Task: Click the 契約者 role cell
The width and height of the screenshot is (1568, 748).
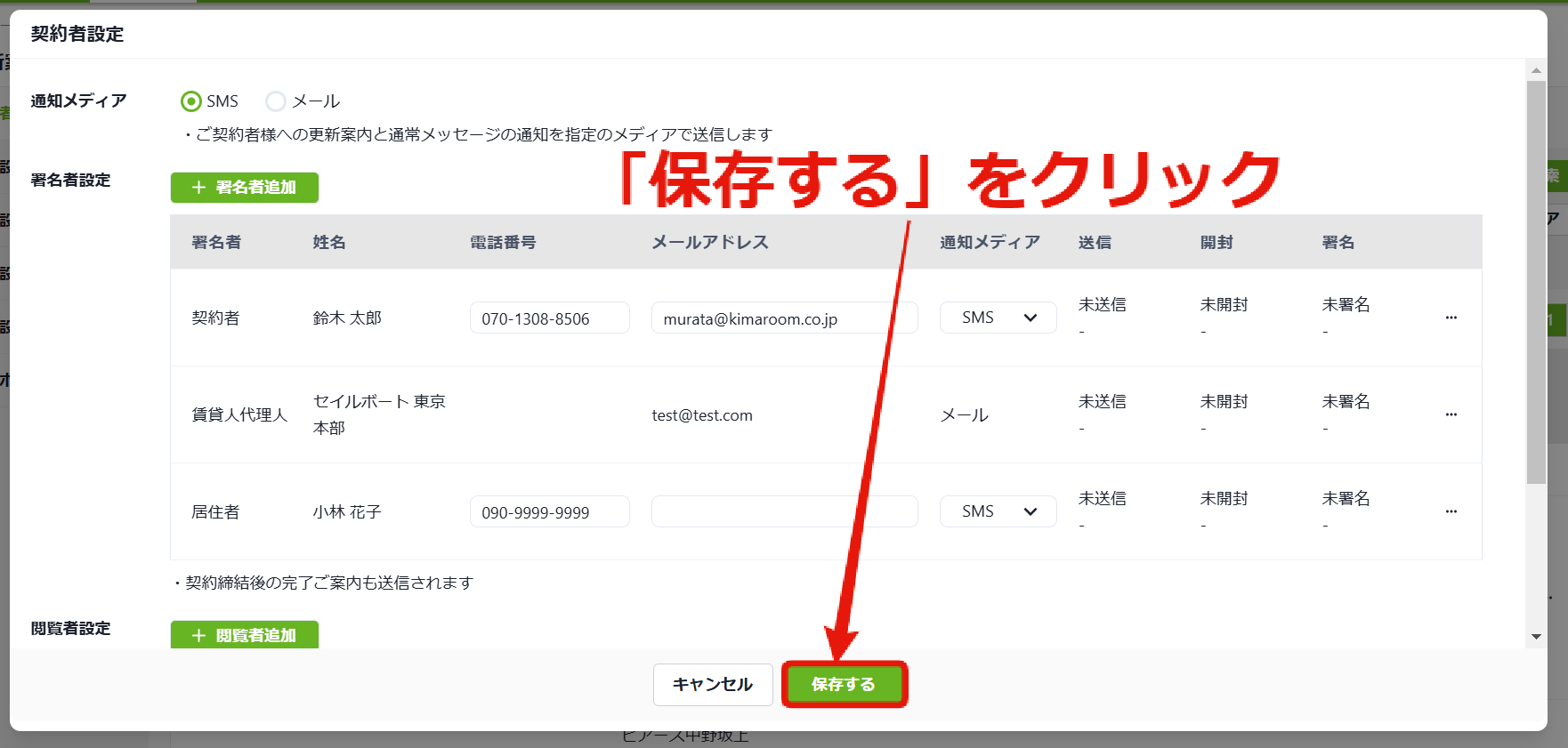Action: tap(215, 318)
